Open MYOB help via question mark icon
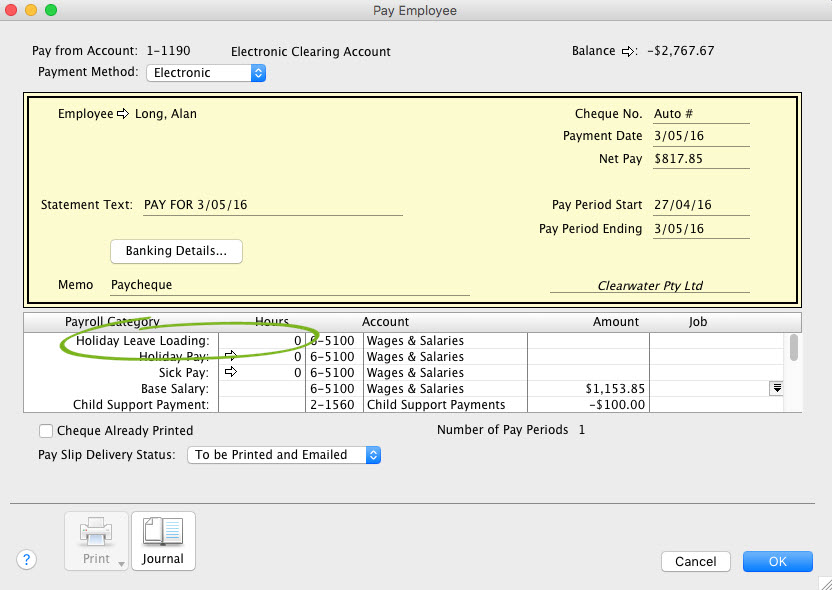Viewport: 832px width, 590px height. [26, 560]
